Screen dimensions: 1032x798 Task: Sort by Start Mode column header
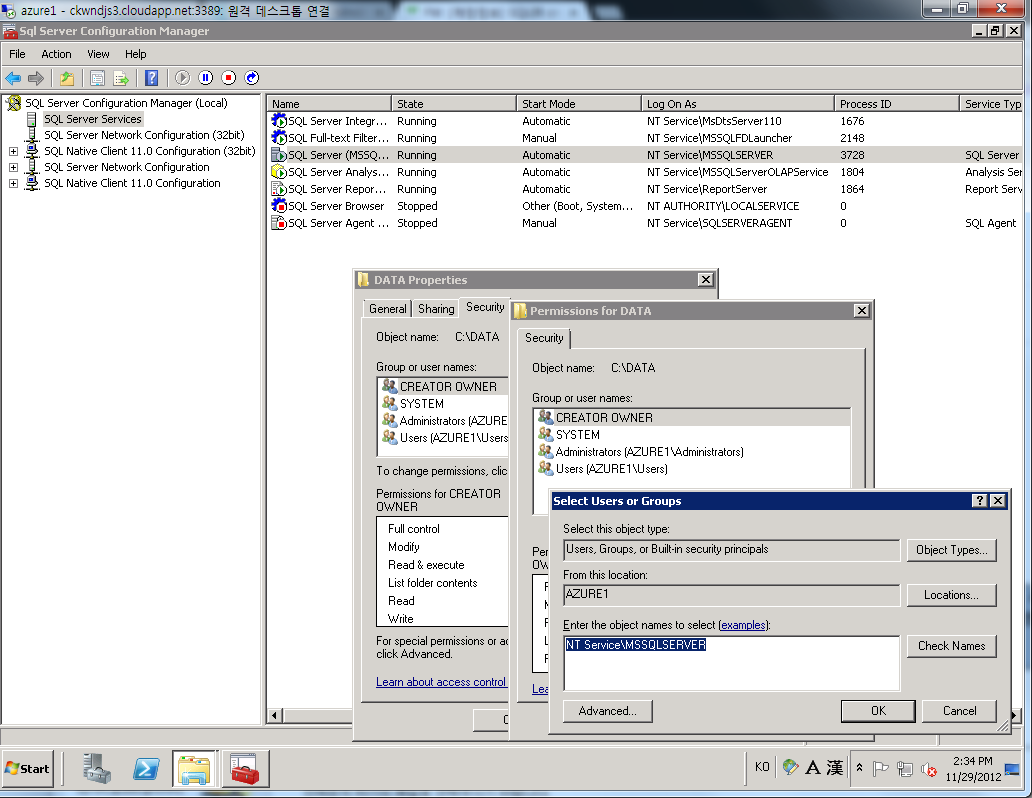click(579, 103)
